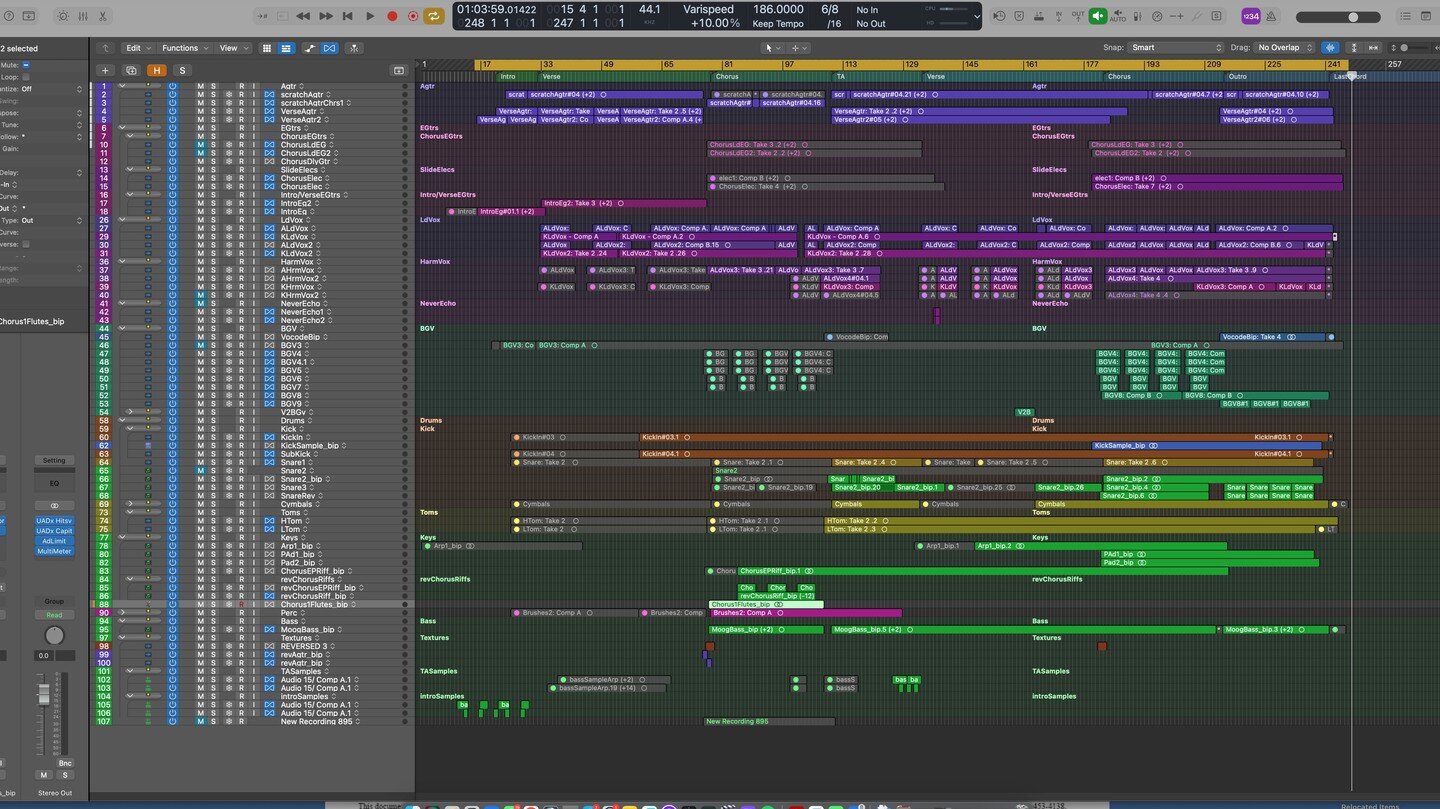1440x809 pixels.
Task: Add a new track with plus button
Action: click(105, 70)
